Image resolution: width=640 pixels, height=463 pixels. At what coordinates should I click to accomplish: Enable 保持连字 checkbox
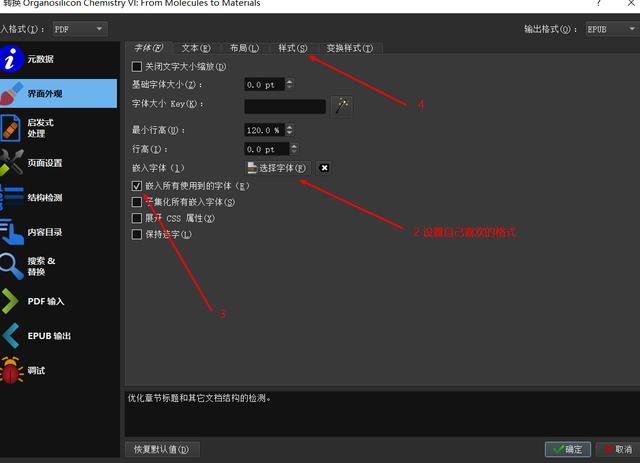[x=137, y=234]
